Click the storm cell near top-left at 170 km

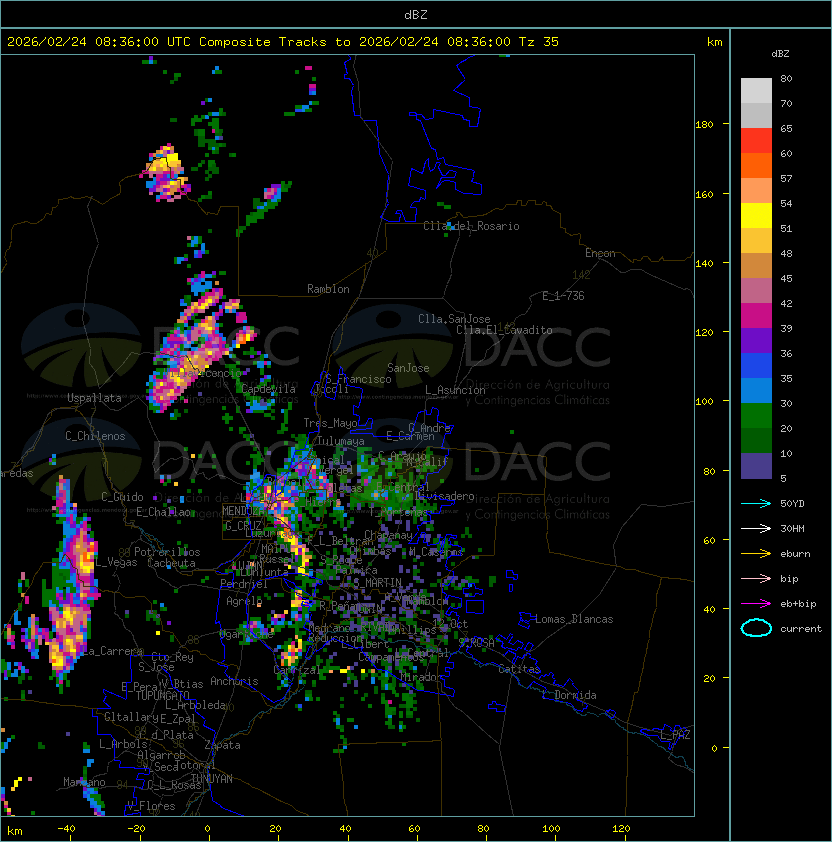click(x=166, y=173)
